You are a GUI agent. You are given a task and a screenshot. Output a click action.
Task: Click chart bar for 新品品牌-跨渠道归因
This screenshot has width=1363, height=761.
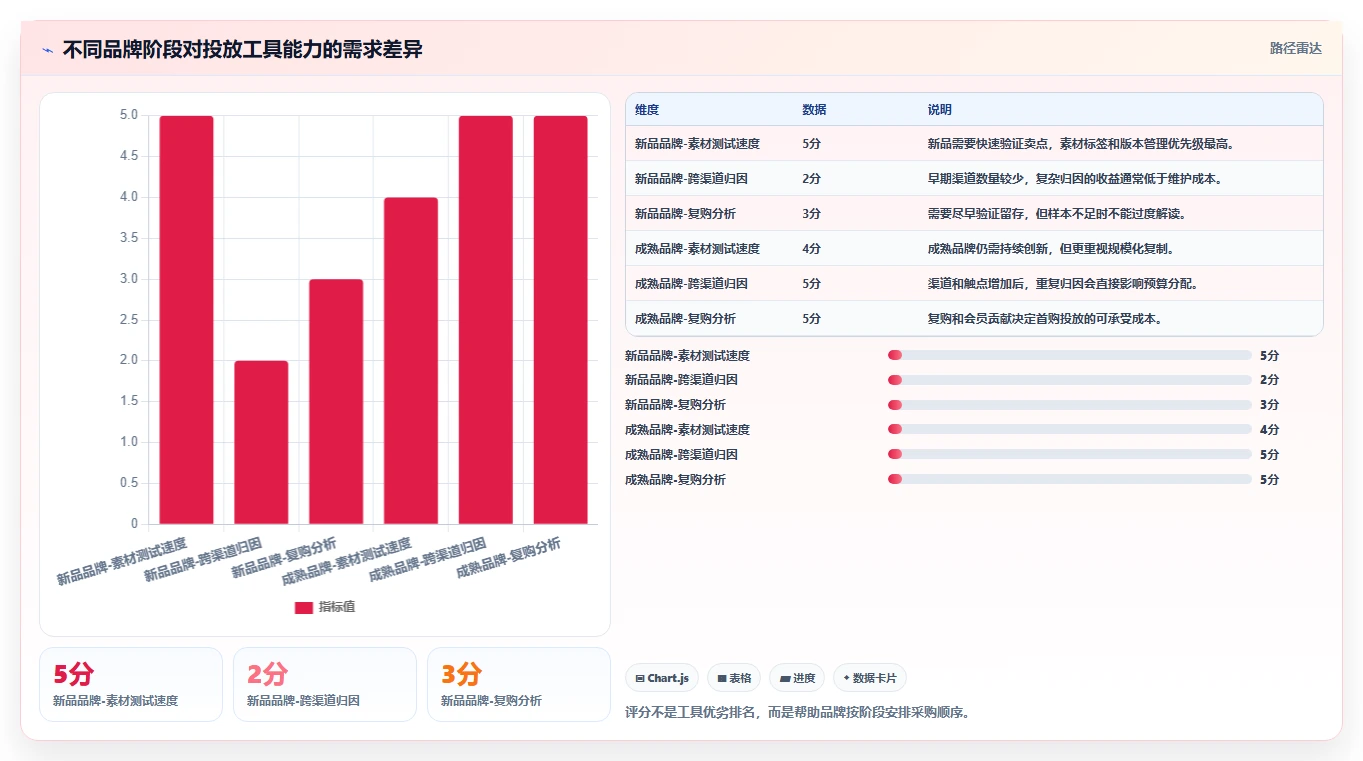(x=261, y=442)
